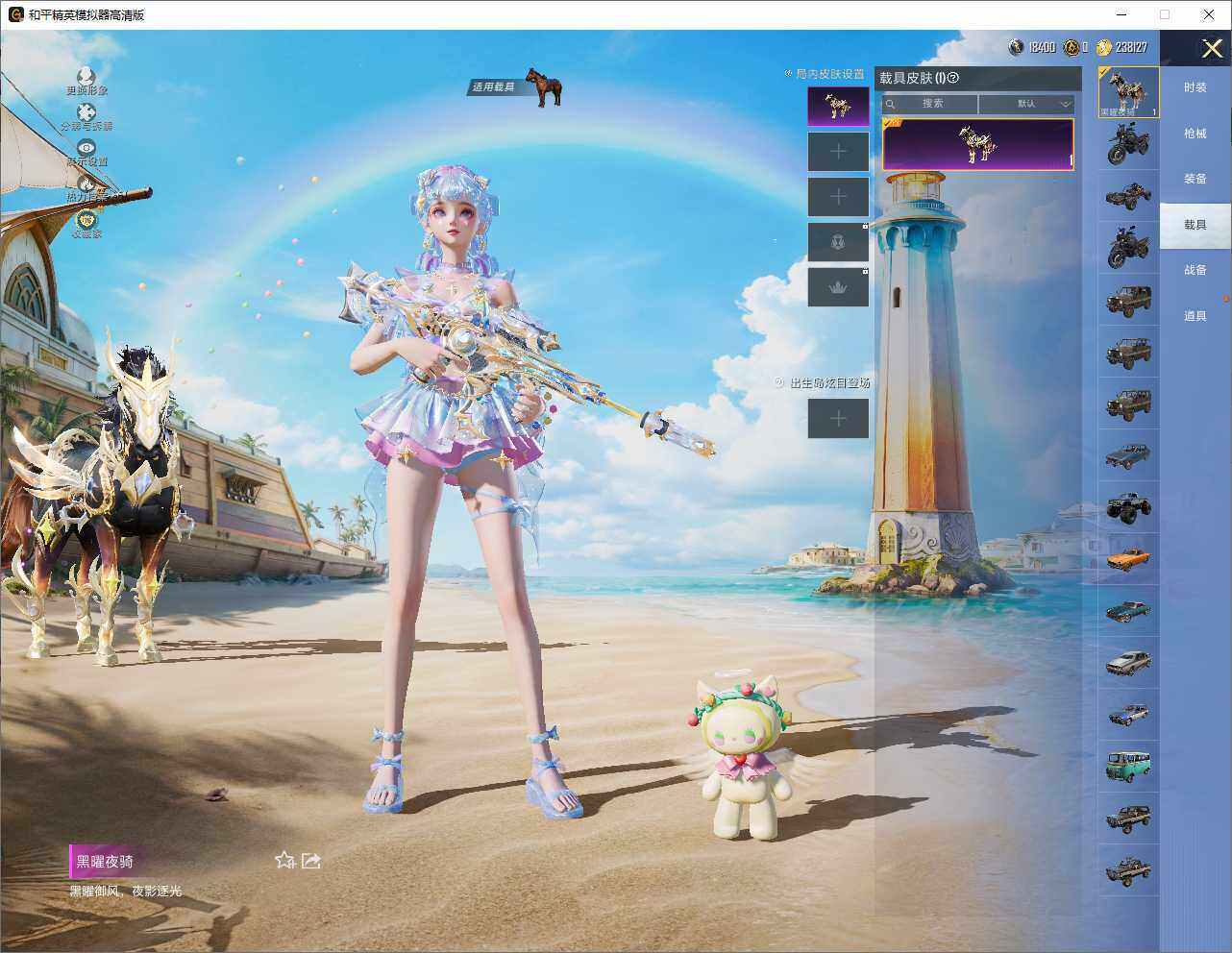Click the flame icon below display settings
Viewport: 1232px width, 953px height.
[86, 183]
